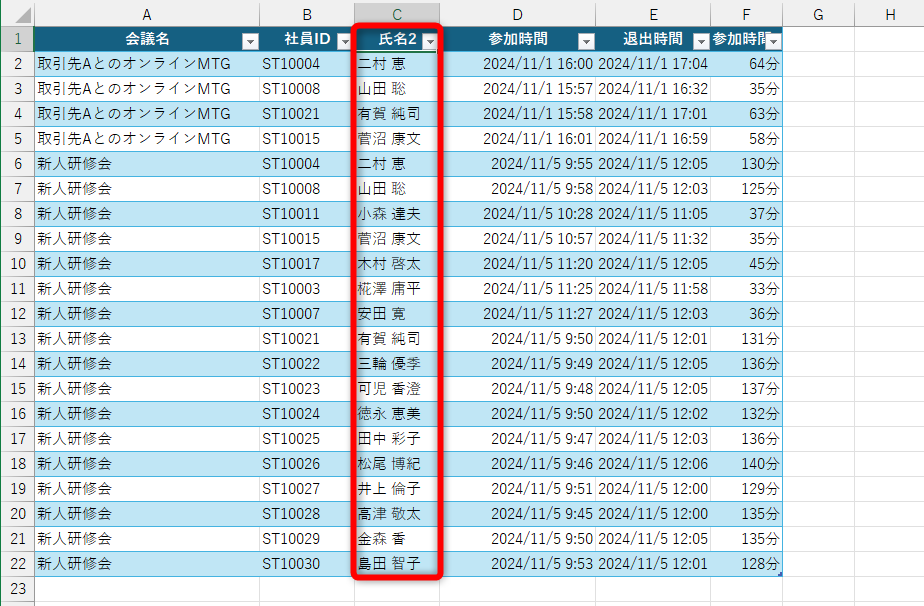Select column H header
The image size is (924, 606).
pos(890,15)
